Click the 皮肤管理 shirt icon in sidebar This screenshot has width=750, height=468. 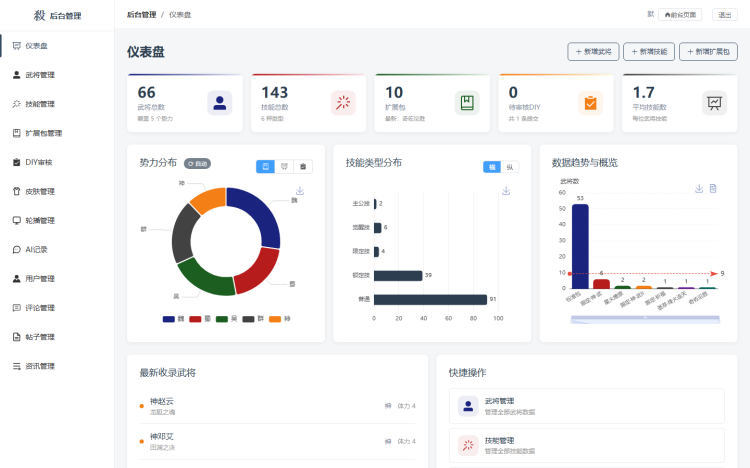(x=17, y=191)
